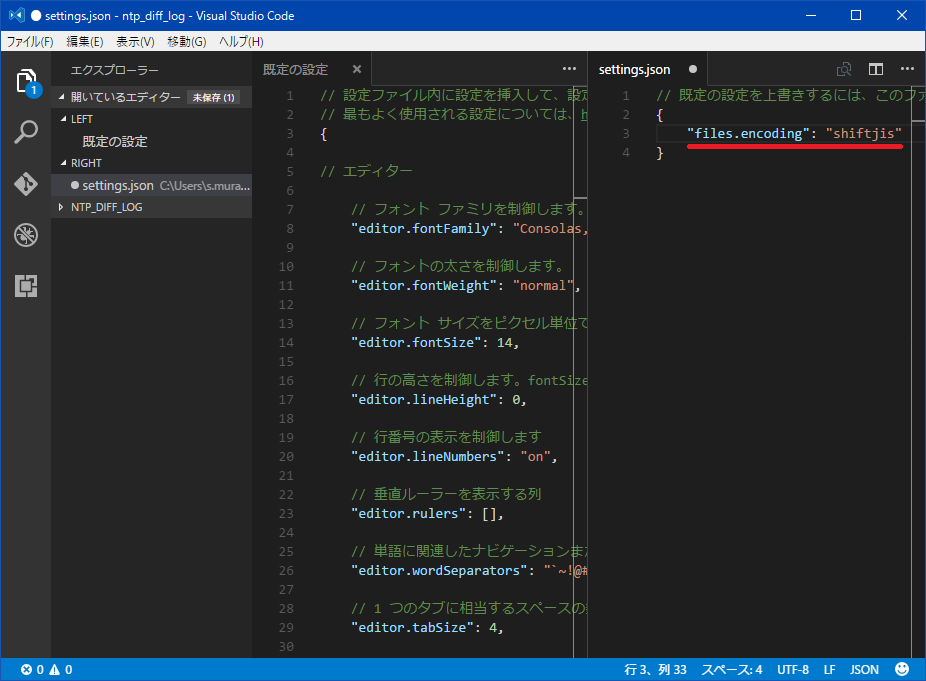Click the errors and warnings count in status bar
This screenshot has width=926, height=681.
pos(47,669)
